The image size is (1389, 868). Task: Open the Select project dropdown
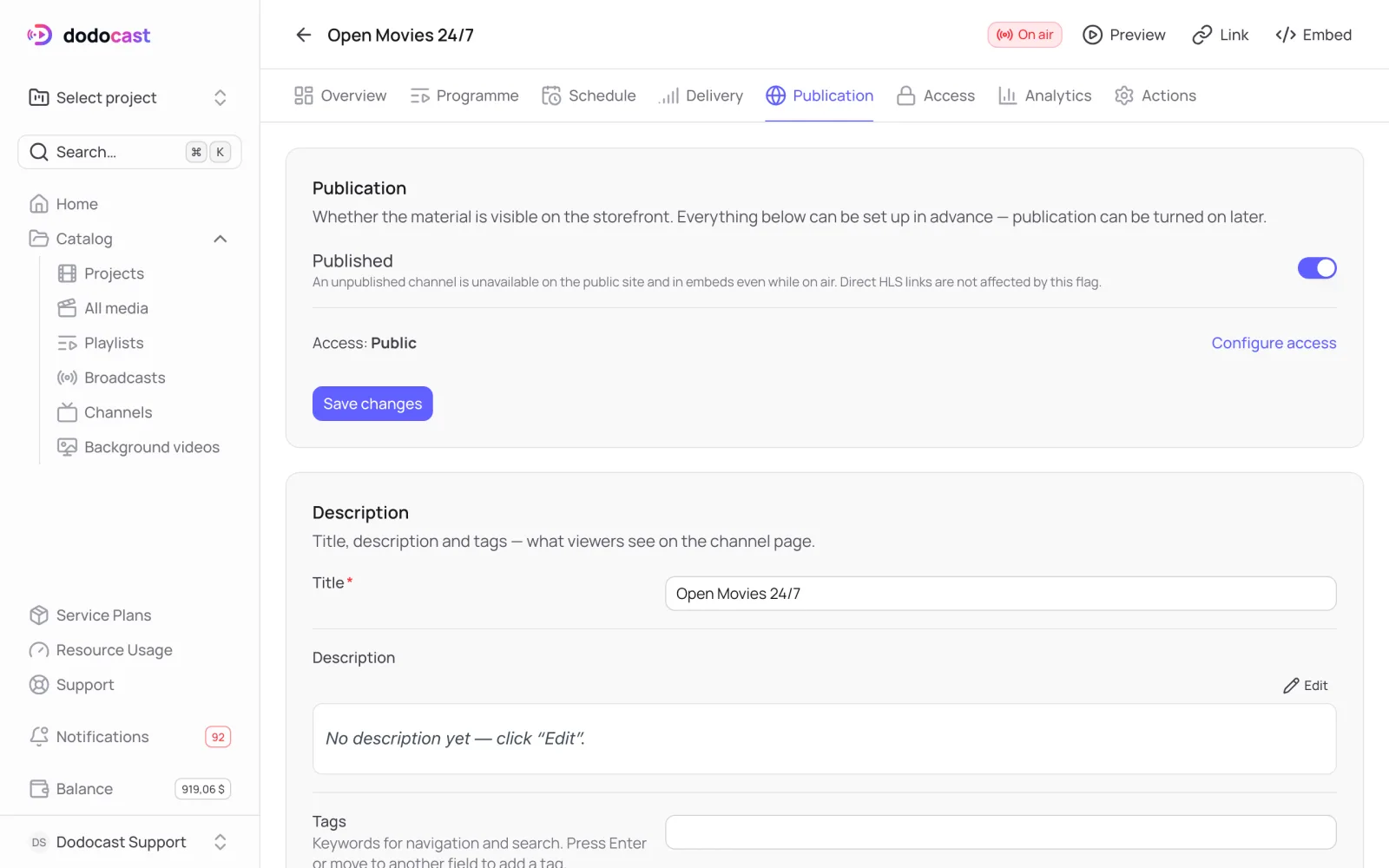click(129, 97)
